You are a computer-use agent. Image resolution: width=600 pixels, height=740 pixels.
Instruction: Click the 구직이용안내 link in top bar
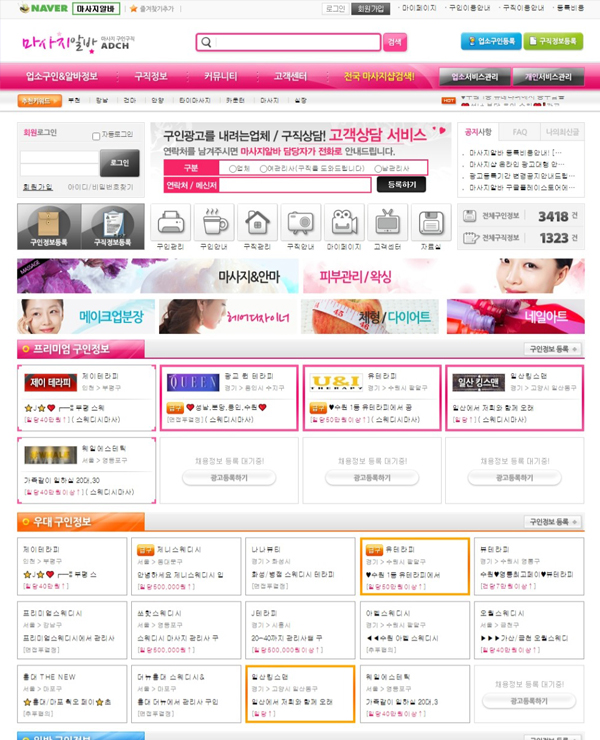point(523,8)
